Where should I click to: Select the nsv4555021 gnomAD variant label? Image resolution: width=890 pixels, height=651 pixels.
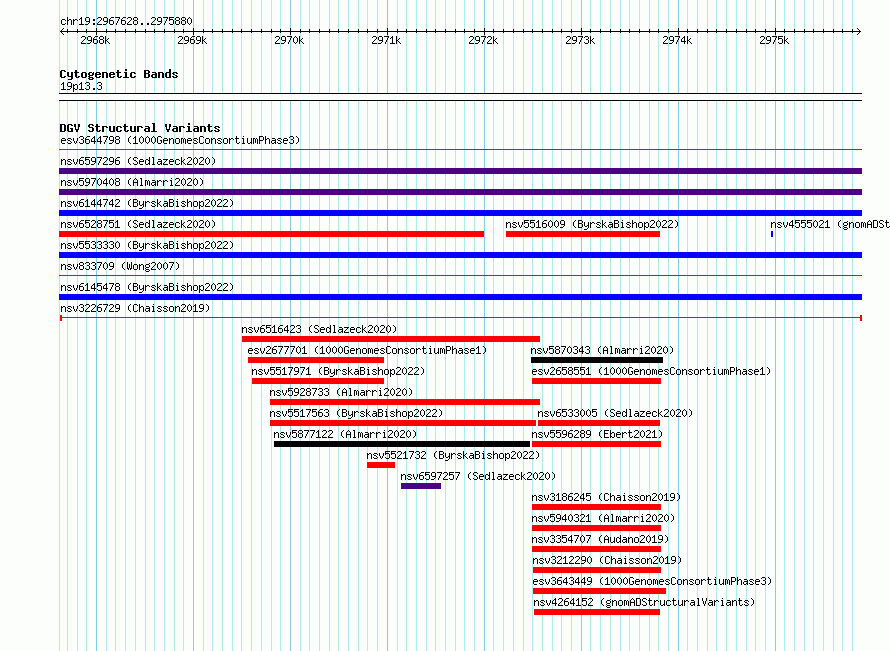click(830, 224)
